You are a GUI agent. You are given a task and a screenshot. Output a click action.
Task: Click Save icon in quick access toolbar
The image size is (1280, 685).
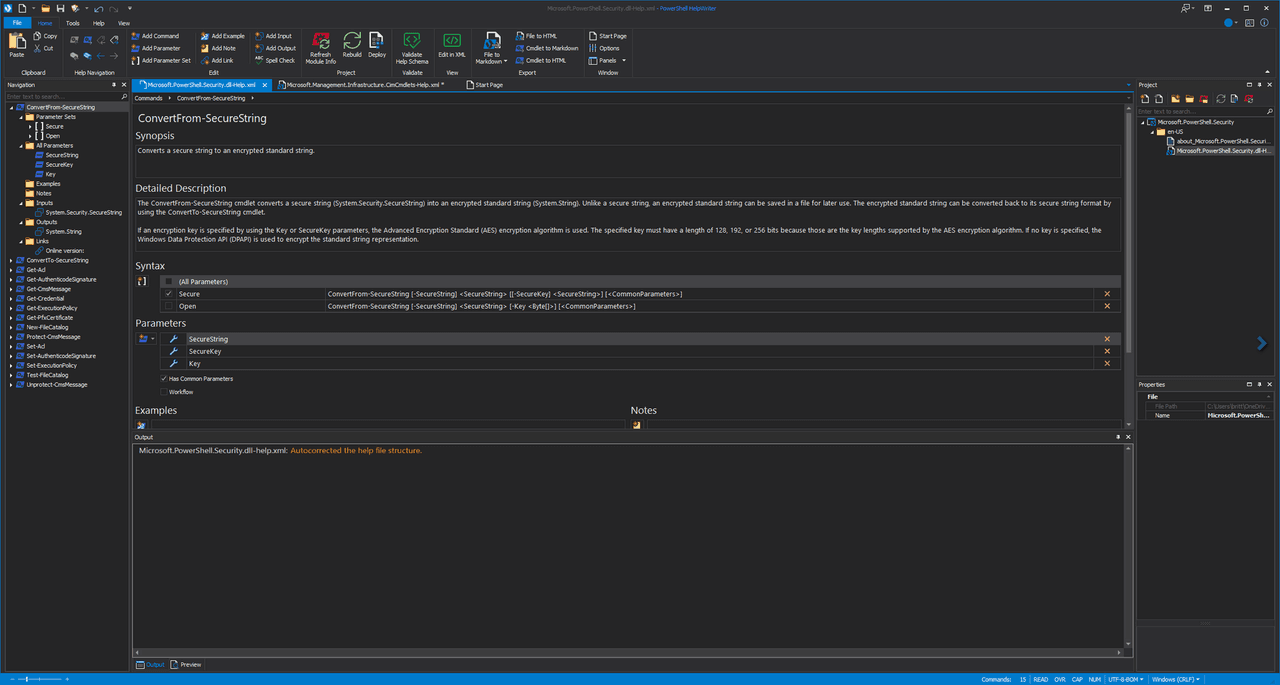tap(60, 8)
